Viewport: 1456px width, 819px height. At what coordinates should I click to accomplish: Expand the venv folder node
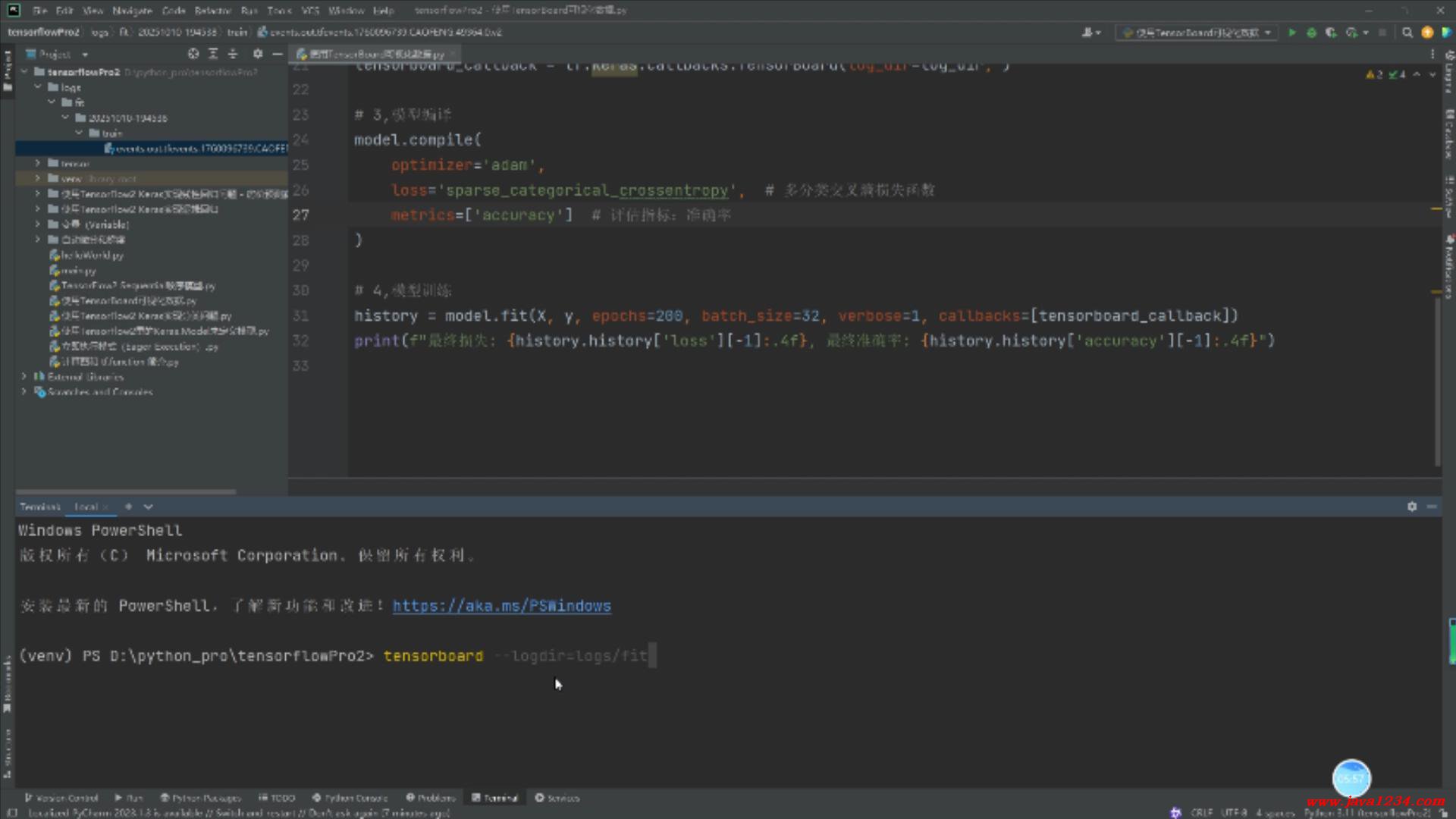[x=38, y=179]
